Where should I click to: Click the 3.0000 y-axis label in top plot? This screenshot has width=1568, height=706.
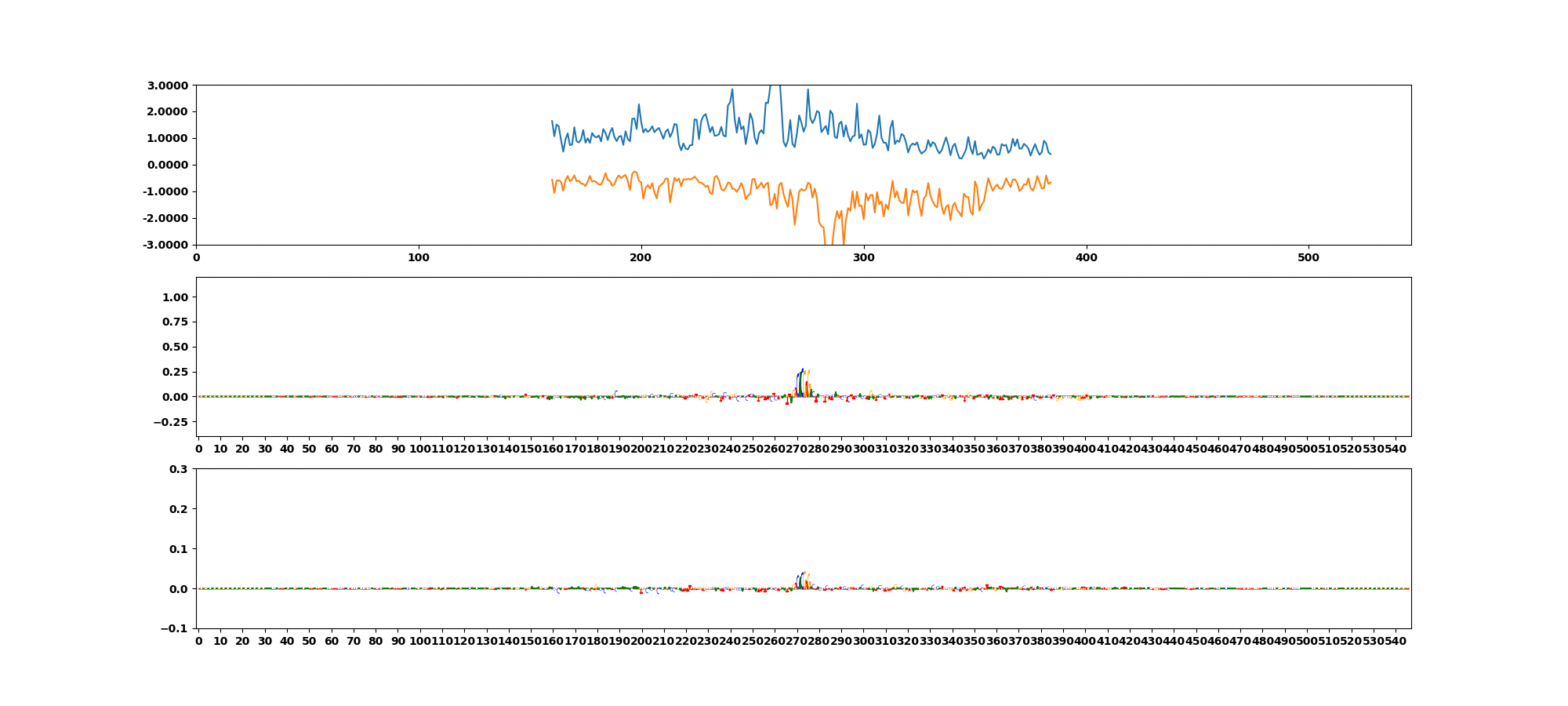tap(165, 86)
